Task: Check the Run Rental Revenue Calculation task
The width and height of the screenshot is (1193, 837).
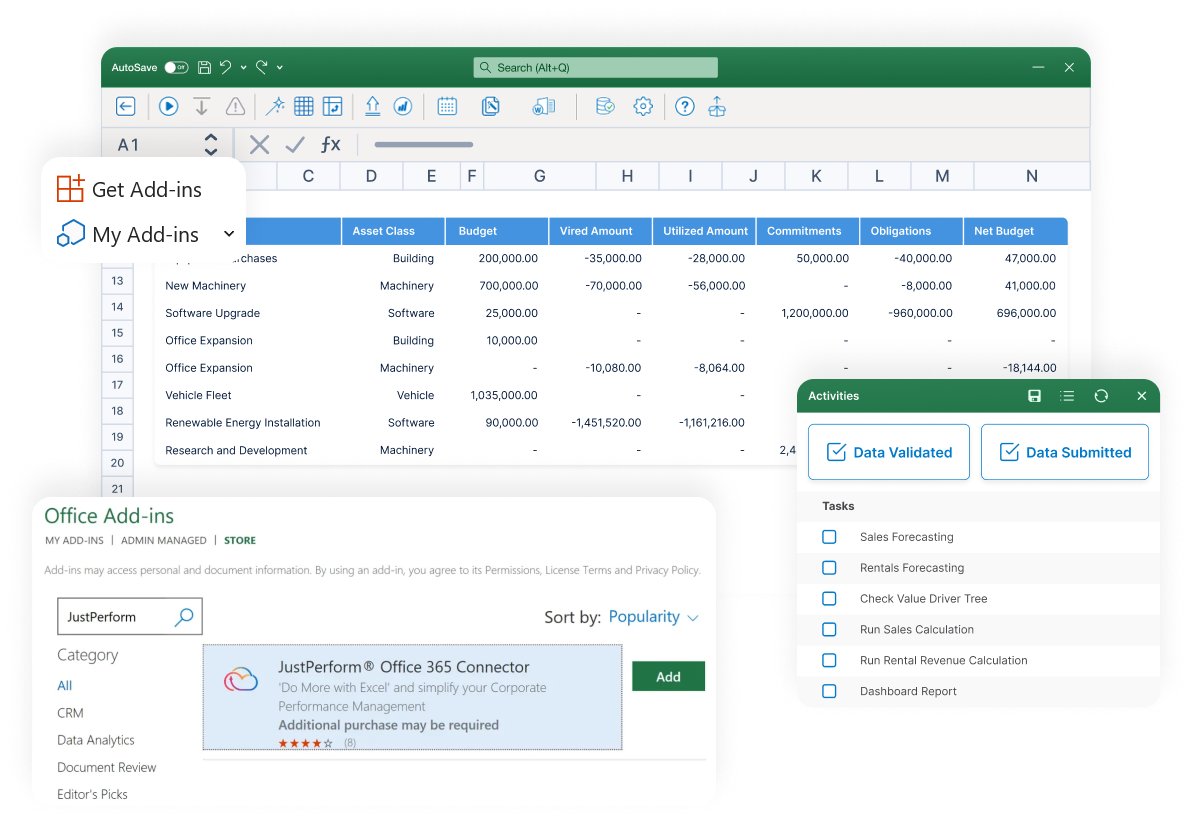Action: 829,660
